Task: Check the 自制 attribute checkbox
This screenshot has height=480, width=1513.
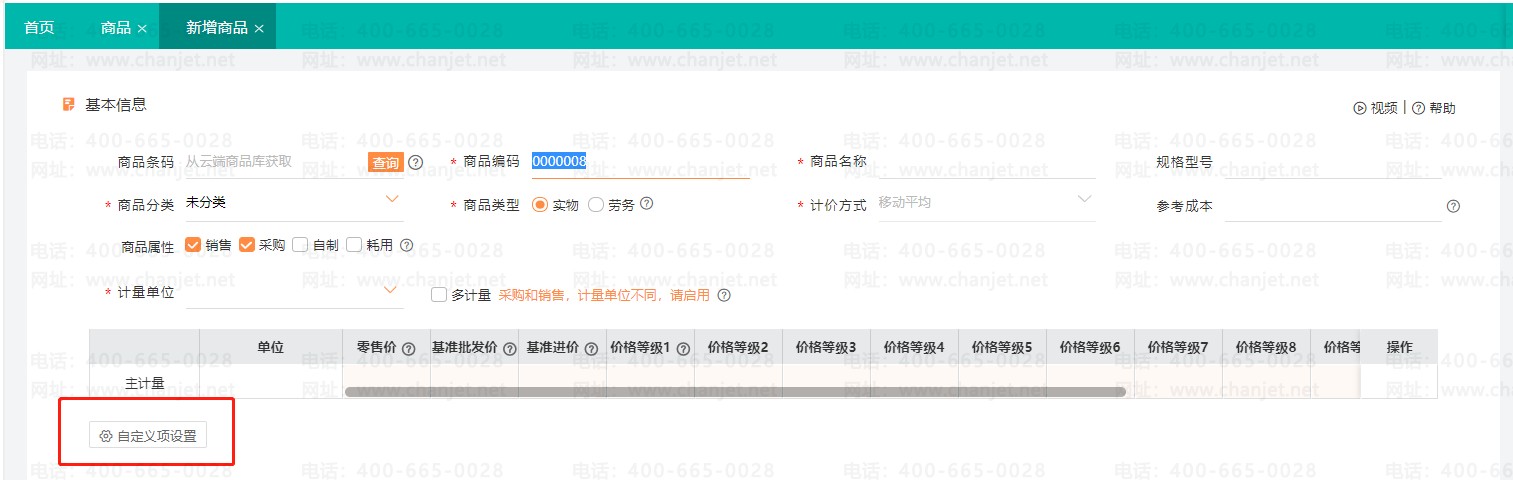Action: coord(300,244)
